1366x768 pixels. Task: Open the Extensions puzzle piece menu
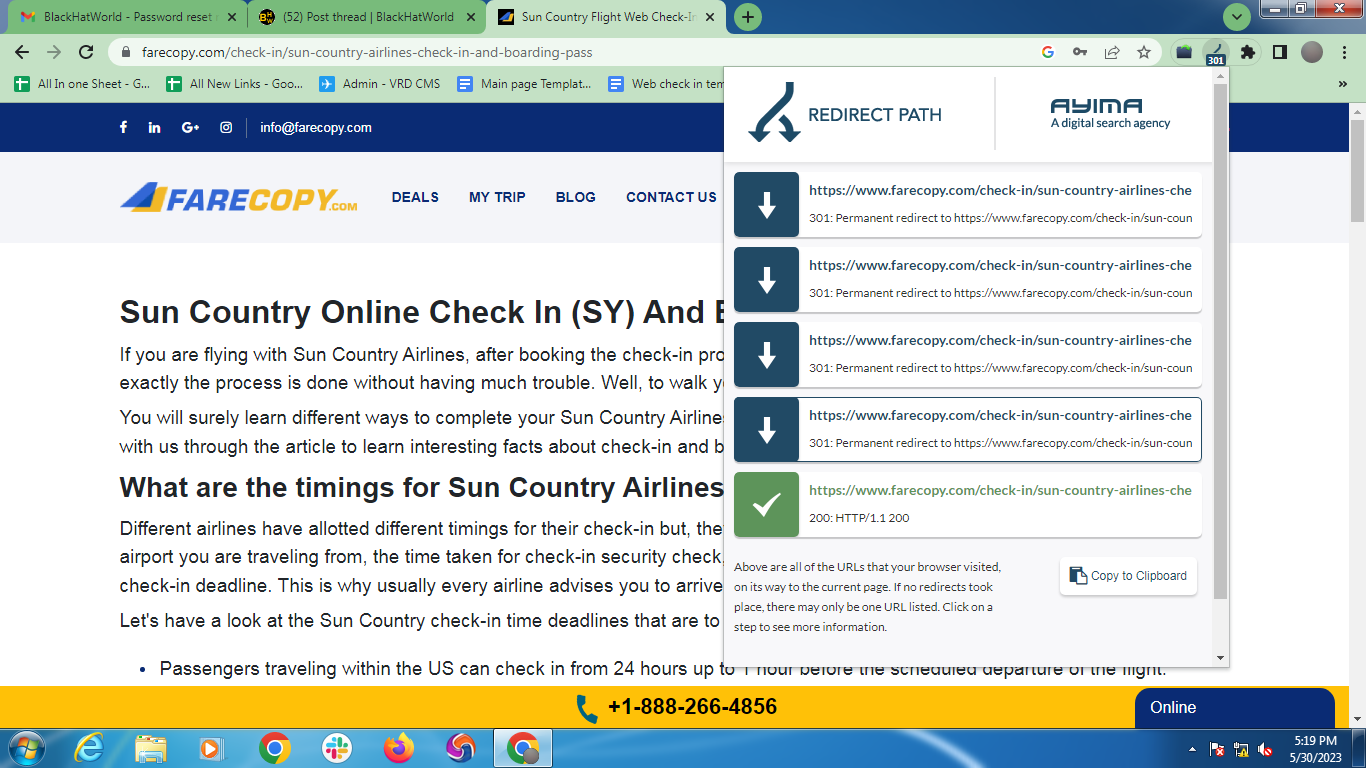pos(1247,52)
